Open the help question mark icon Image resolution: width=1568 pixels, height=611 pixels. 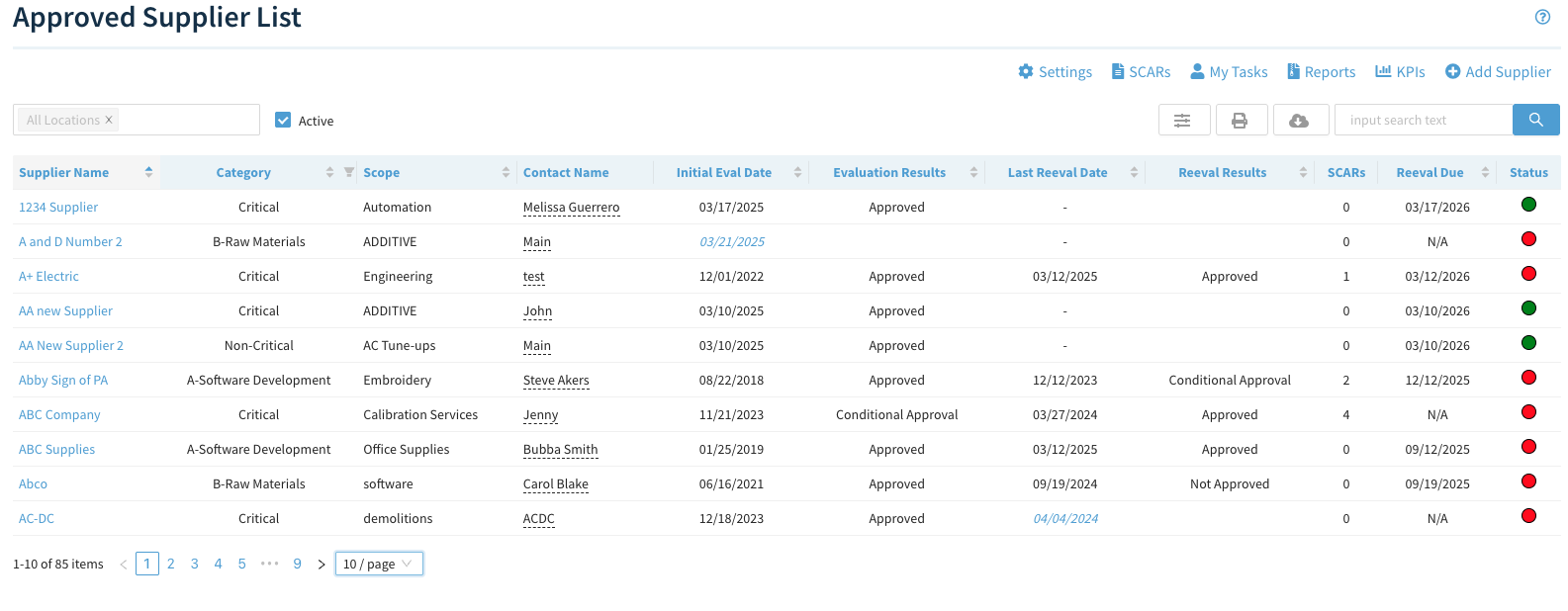point(1542,17)
